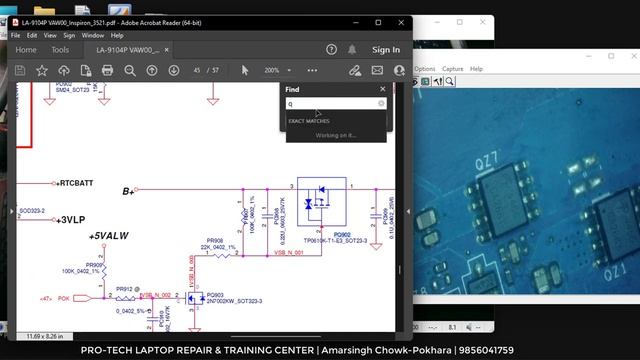Click the +5VALW label in the schematic
The image size is (640, 360).
point(109,236)
